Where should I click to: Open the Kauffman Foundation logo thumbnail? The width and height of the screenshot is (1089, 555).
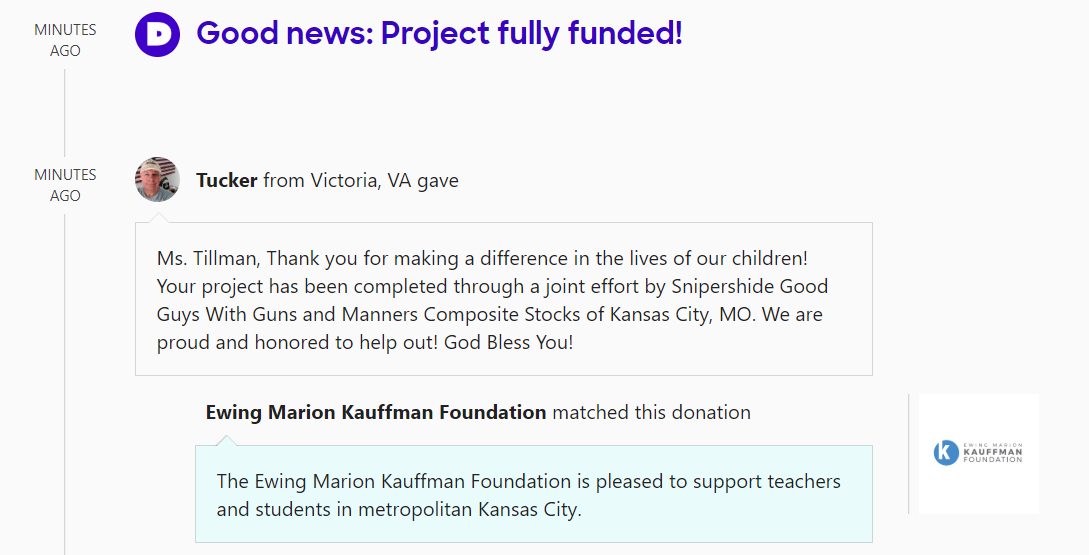978,453
